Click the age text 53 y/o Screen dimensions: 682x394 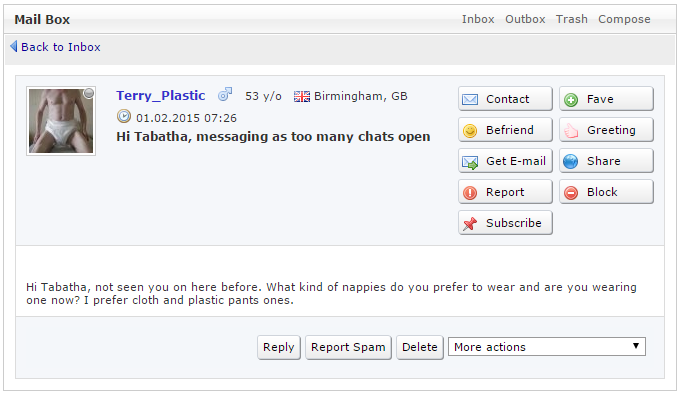pyautogui.click(x=263, y=96)
